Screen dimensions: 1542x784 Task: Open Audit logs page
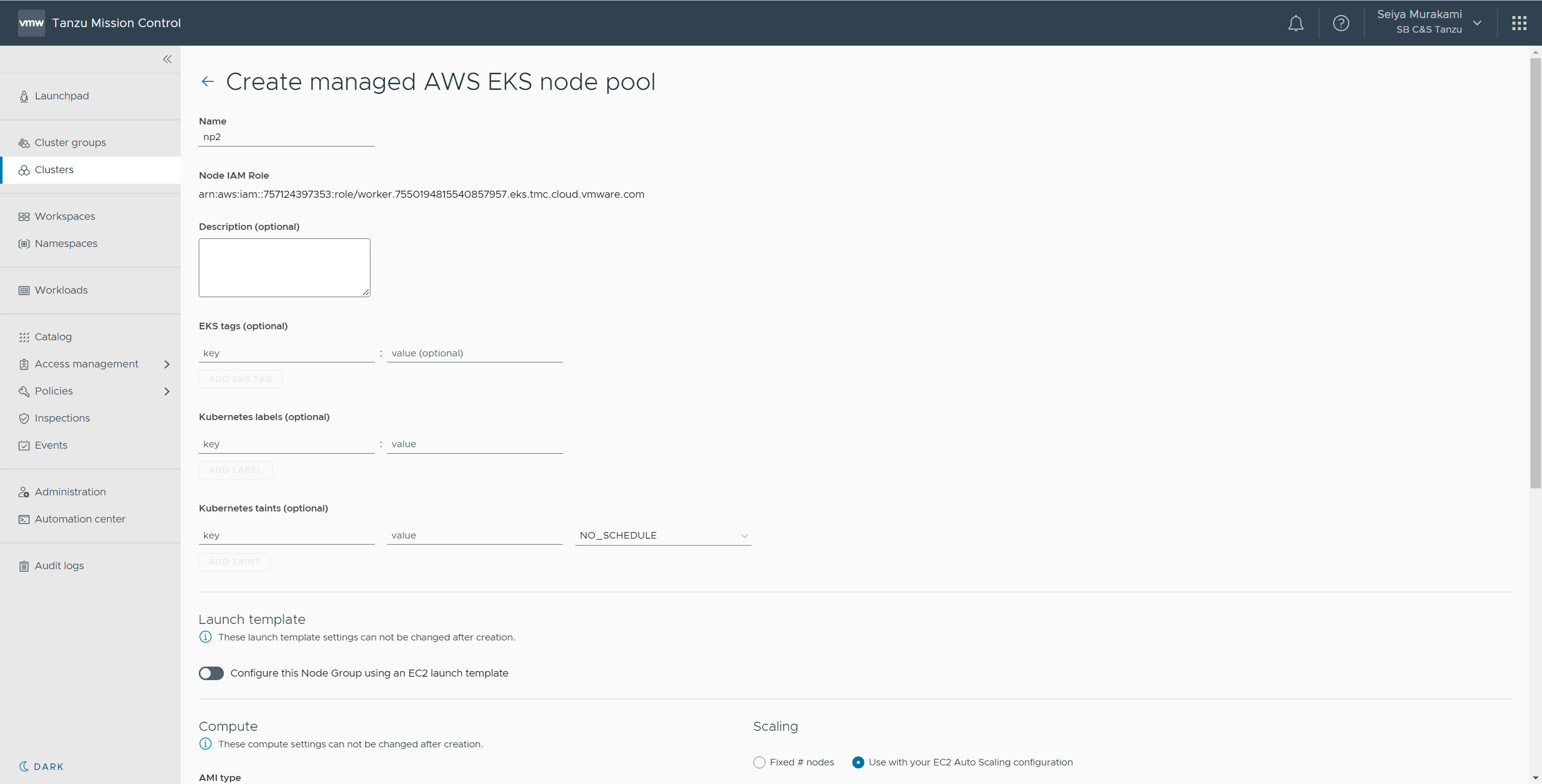point(59,566)
